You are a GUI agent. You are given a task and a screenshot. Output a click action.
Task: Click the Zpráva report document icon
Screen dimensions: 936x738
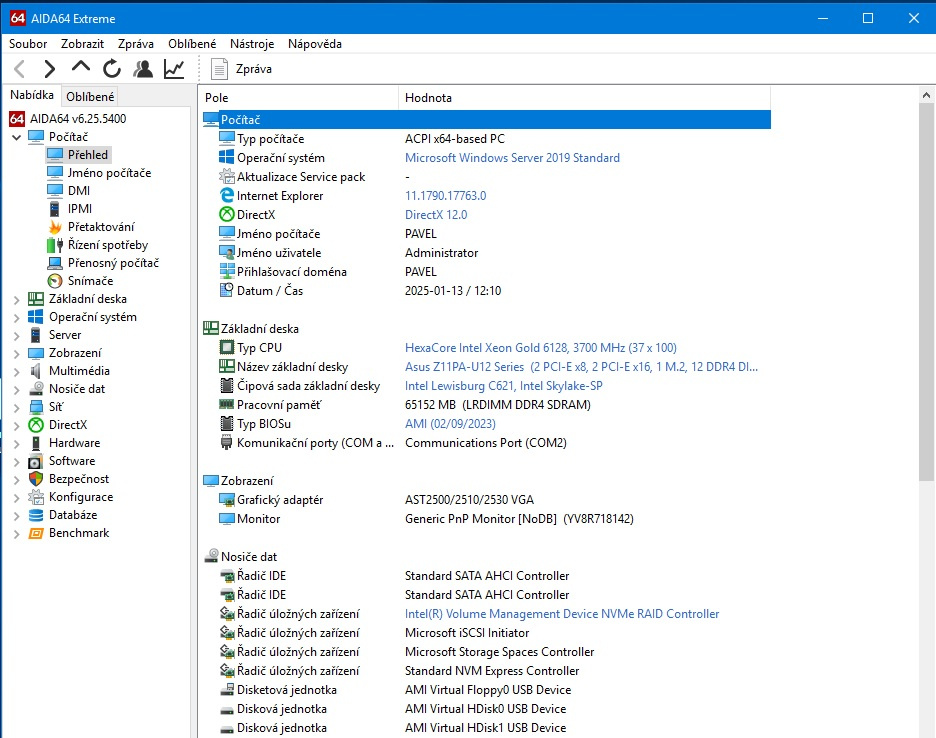tap(219, 69)
